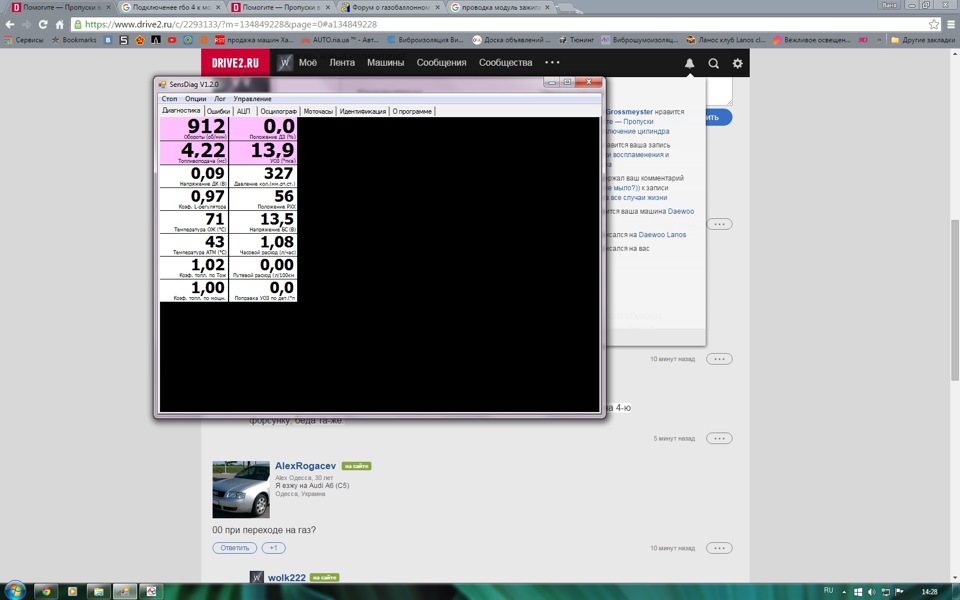Open the Тюнинг bookmark
Screen dimensions: 960x600
576,40
